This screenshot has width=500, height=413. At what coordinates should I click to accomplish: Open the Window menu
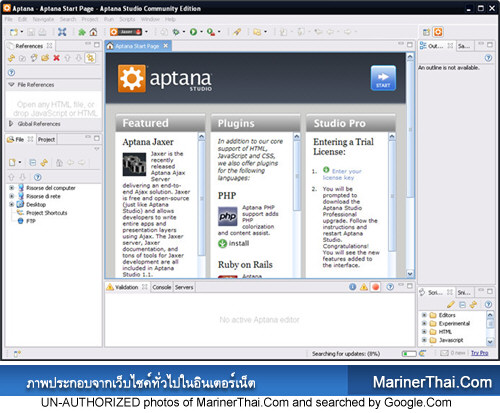pos(150,19)
